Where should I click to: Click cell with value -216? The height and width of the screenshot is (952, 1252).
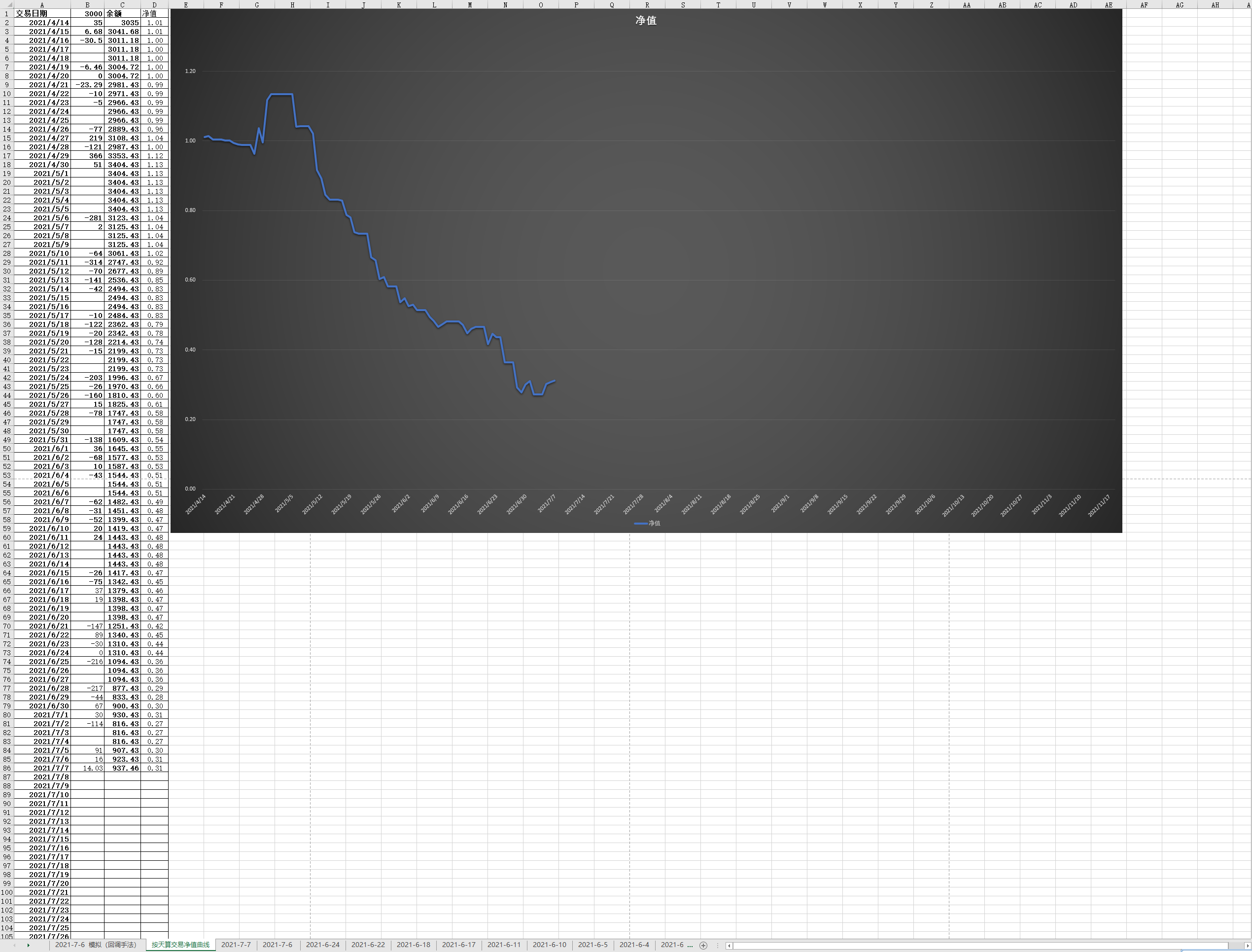tap(87, 661)
